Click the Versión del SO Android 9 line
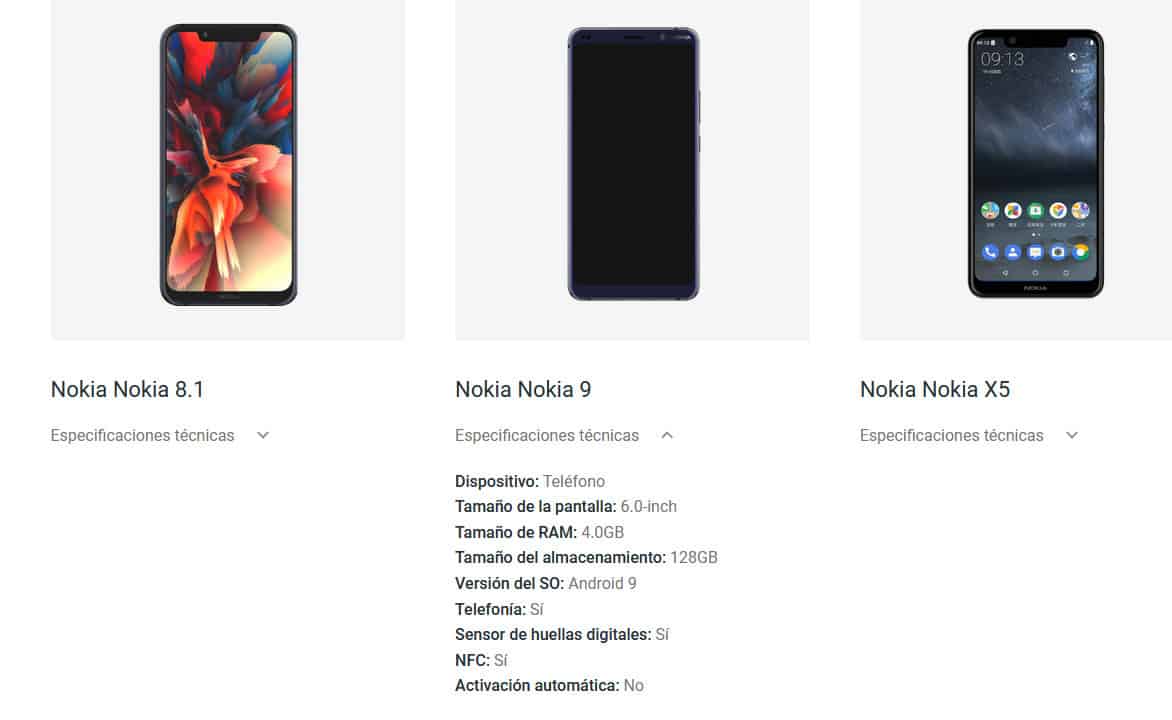This screenshot has height=720, width=1172. click(x=546, y=583)
